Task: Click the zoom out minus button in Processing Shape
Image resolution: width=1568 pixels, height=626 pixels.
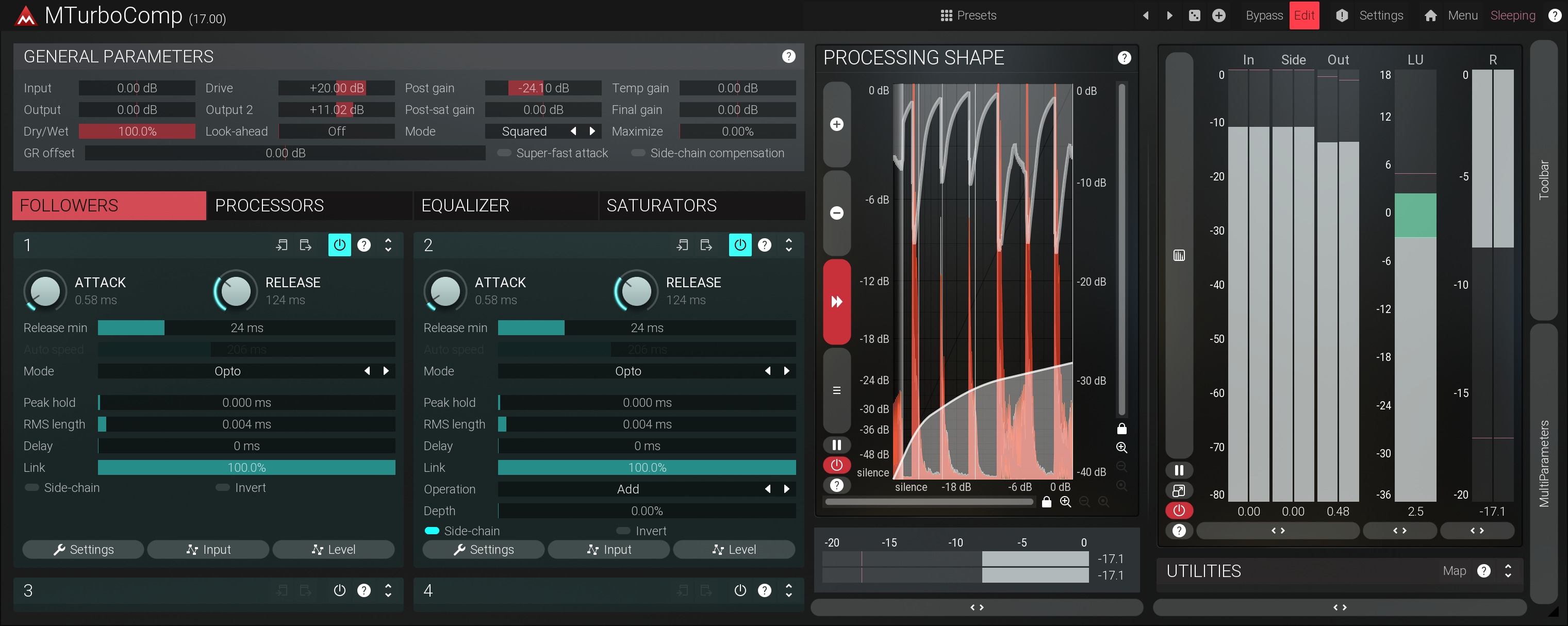Action: tap(836, 212)
